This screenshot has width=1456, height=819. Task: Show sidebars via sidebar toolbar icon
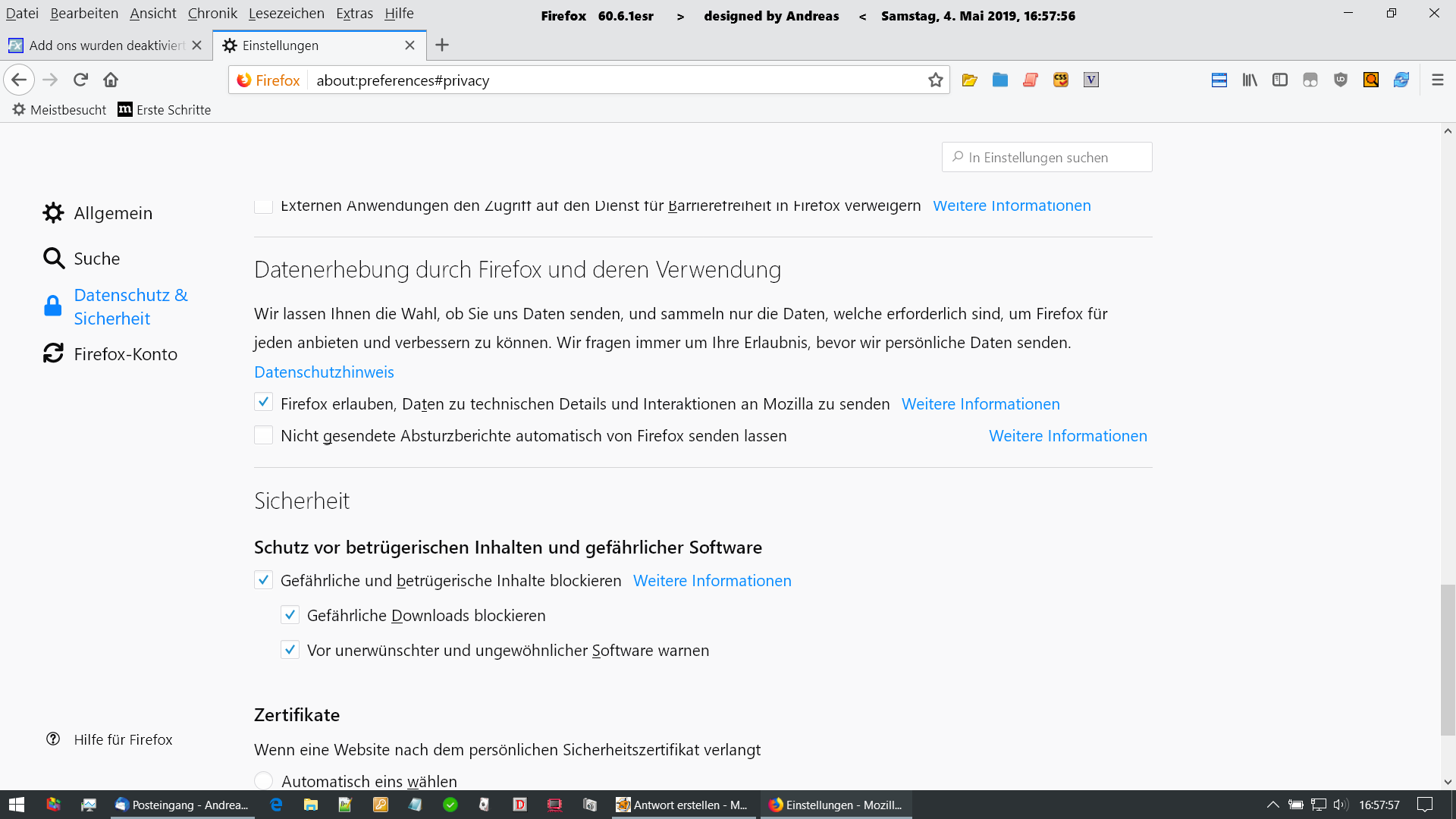(1279, 80)
